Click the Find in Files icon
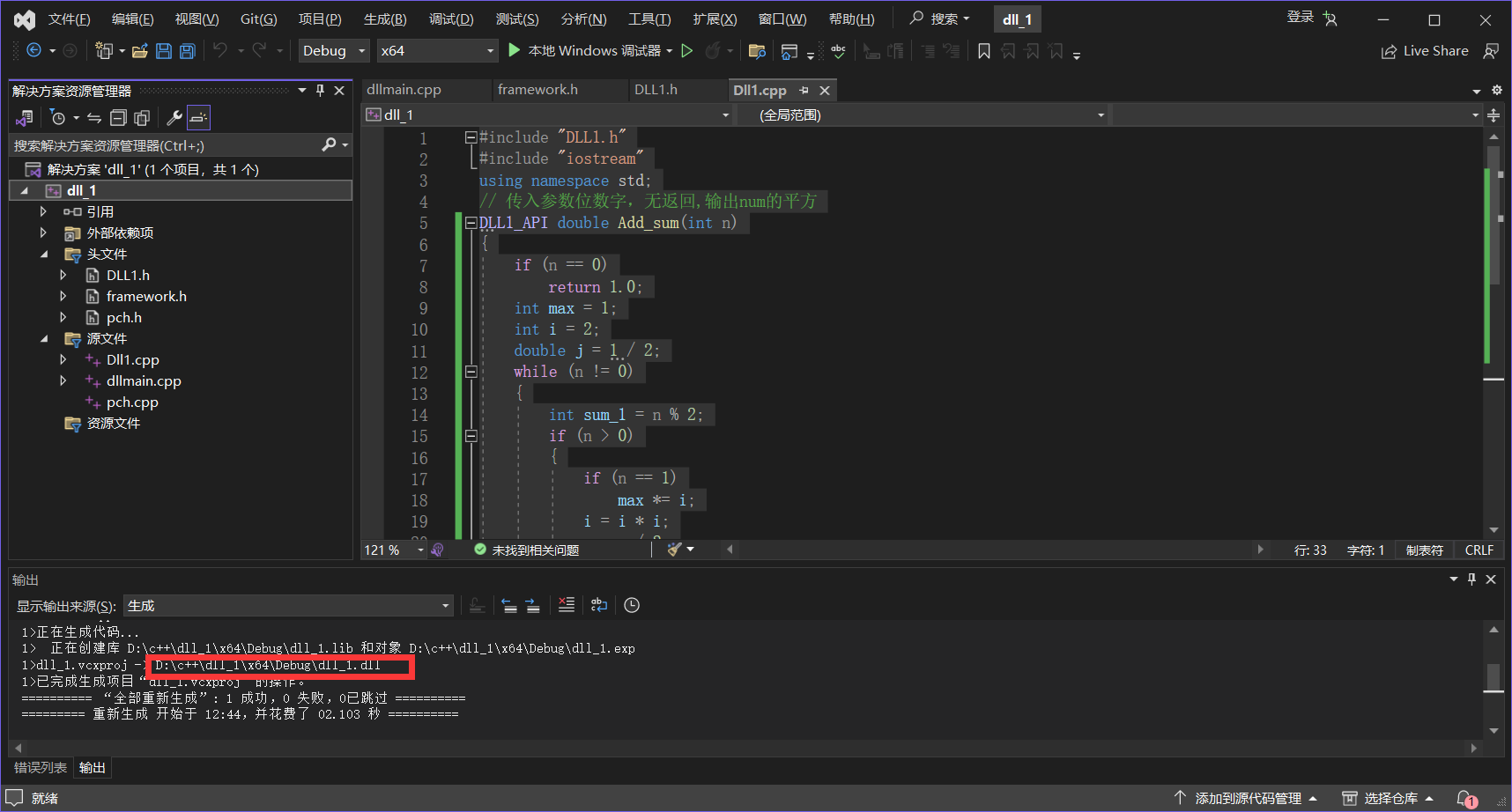This screenshot has width=1512, height=812. pyautogui.click(x=756, y=51)
